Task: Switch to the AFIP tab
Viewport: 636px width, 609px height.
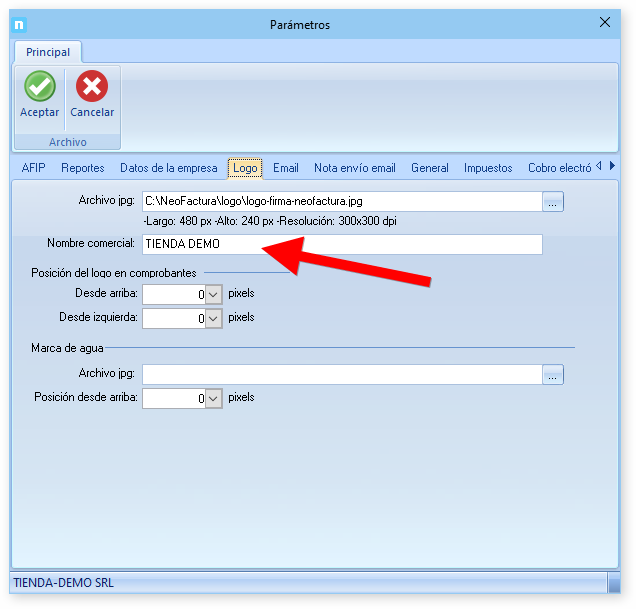Action: (33, 168)
